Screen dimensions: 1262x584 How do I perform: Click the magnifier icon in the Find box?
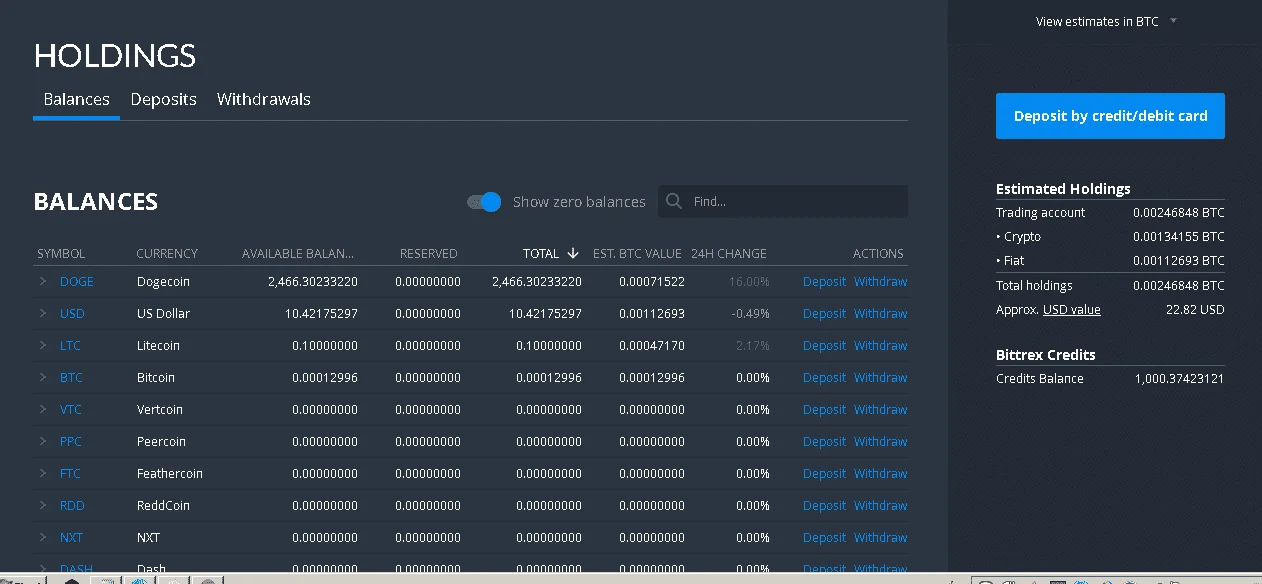674,201
